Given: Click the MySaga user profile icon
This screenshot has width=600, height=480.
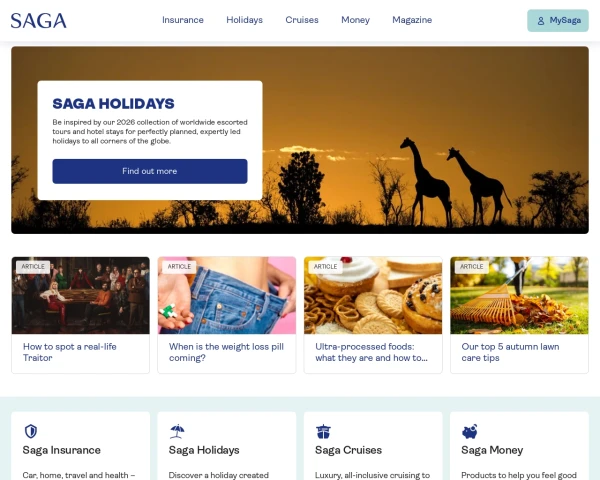Looking at the screenshot, I should point(541,21).
